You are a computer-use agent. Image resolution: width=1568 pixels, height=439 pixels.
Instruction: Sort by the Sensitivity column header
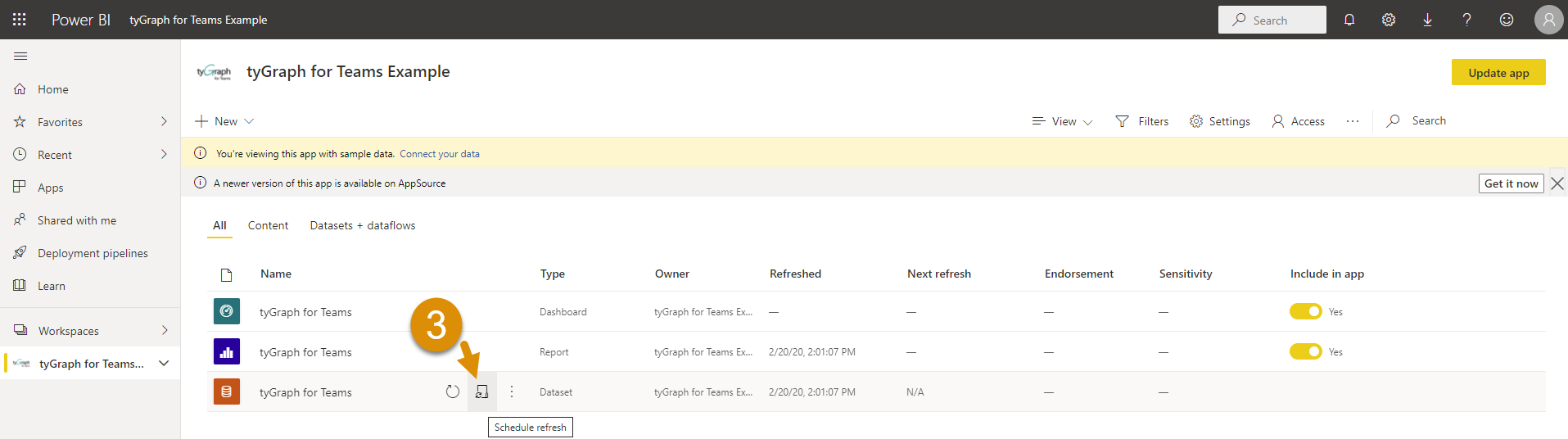click(x=1186, y=274)
